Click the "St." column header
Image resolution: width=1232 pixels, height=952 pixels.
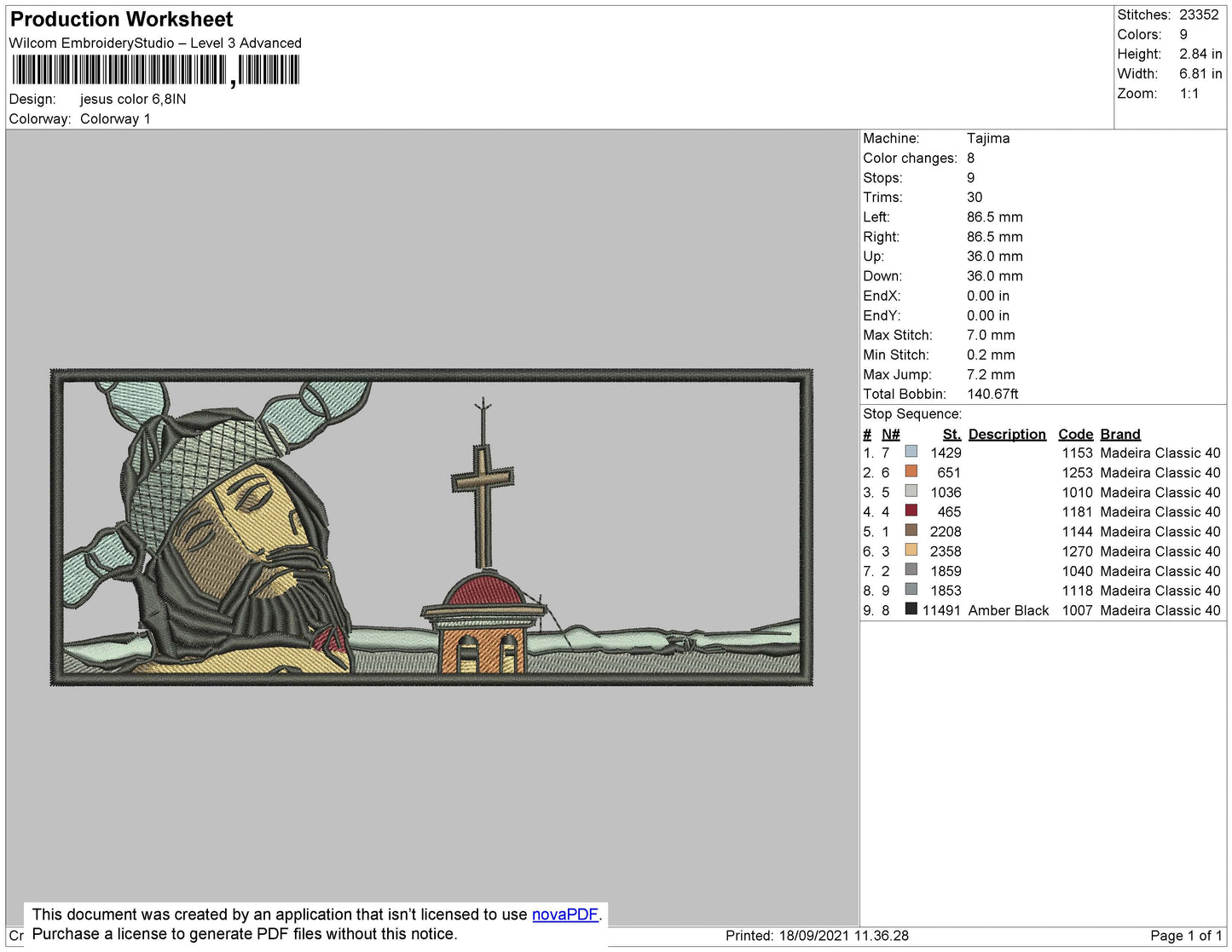951,435
